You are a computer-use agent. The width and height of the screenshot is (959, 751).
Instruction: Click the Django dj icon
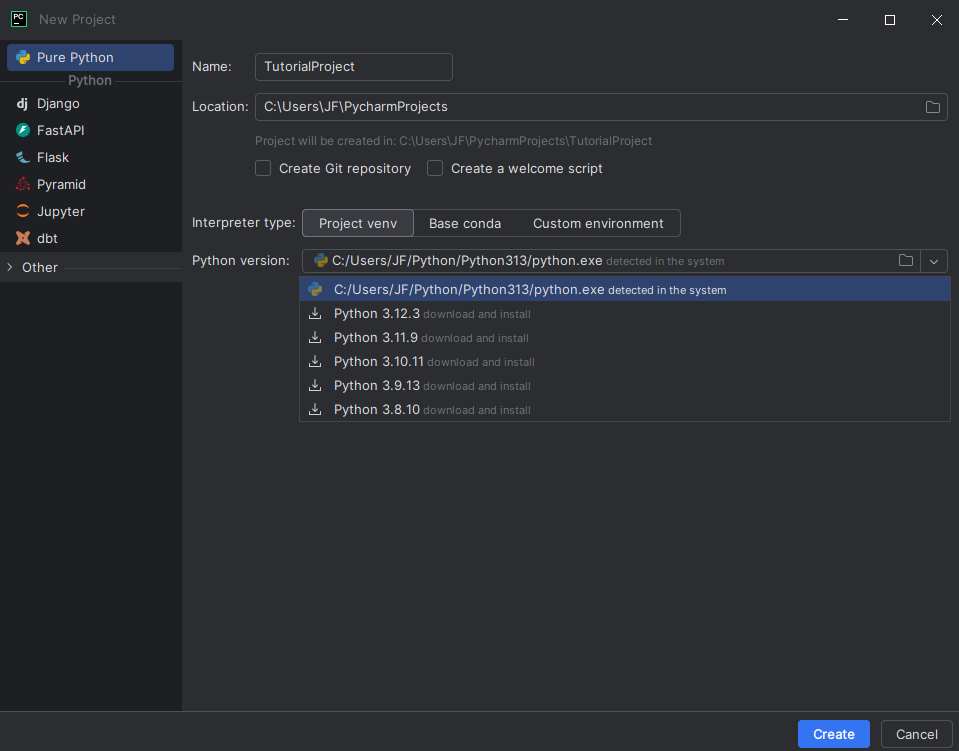pyautogui.click(x=23, y=104)
